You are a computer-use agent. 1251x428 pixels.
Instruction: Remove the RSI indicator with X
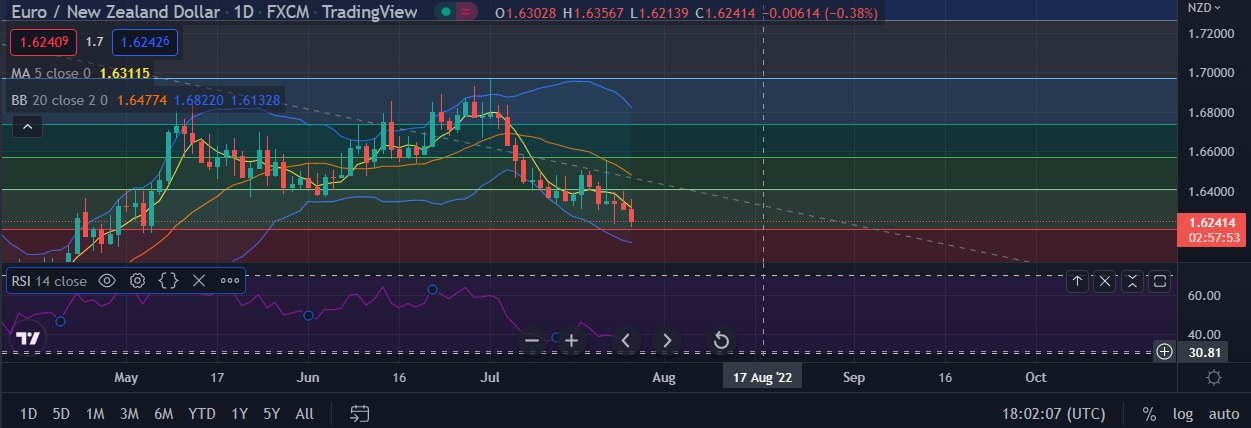[x=199, y=281]
